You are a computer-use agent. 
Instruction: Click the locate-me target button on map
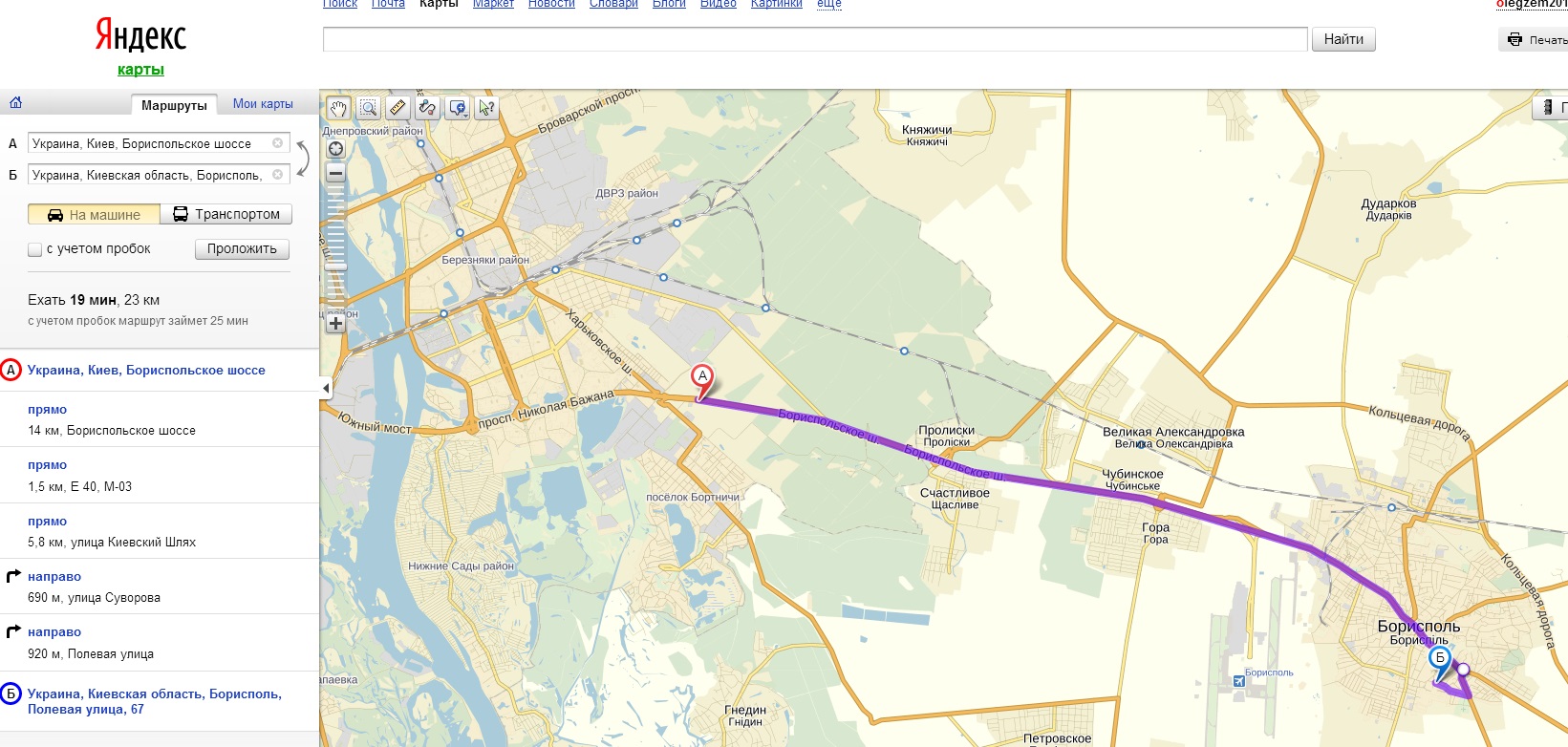click(x=335, y=148)
